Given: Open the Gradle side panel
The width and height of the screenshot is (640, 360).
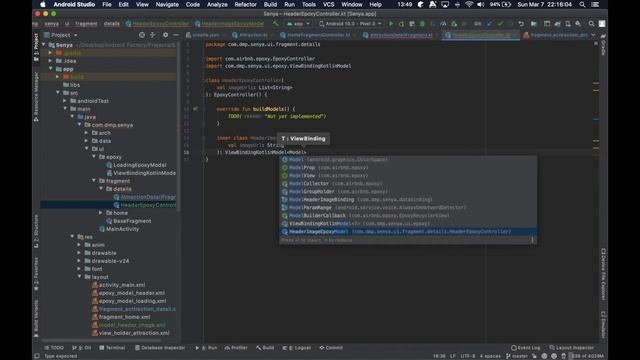Looking at the screenshot, I should (603, 46).
